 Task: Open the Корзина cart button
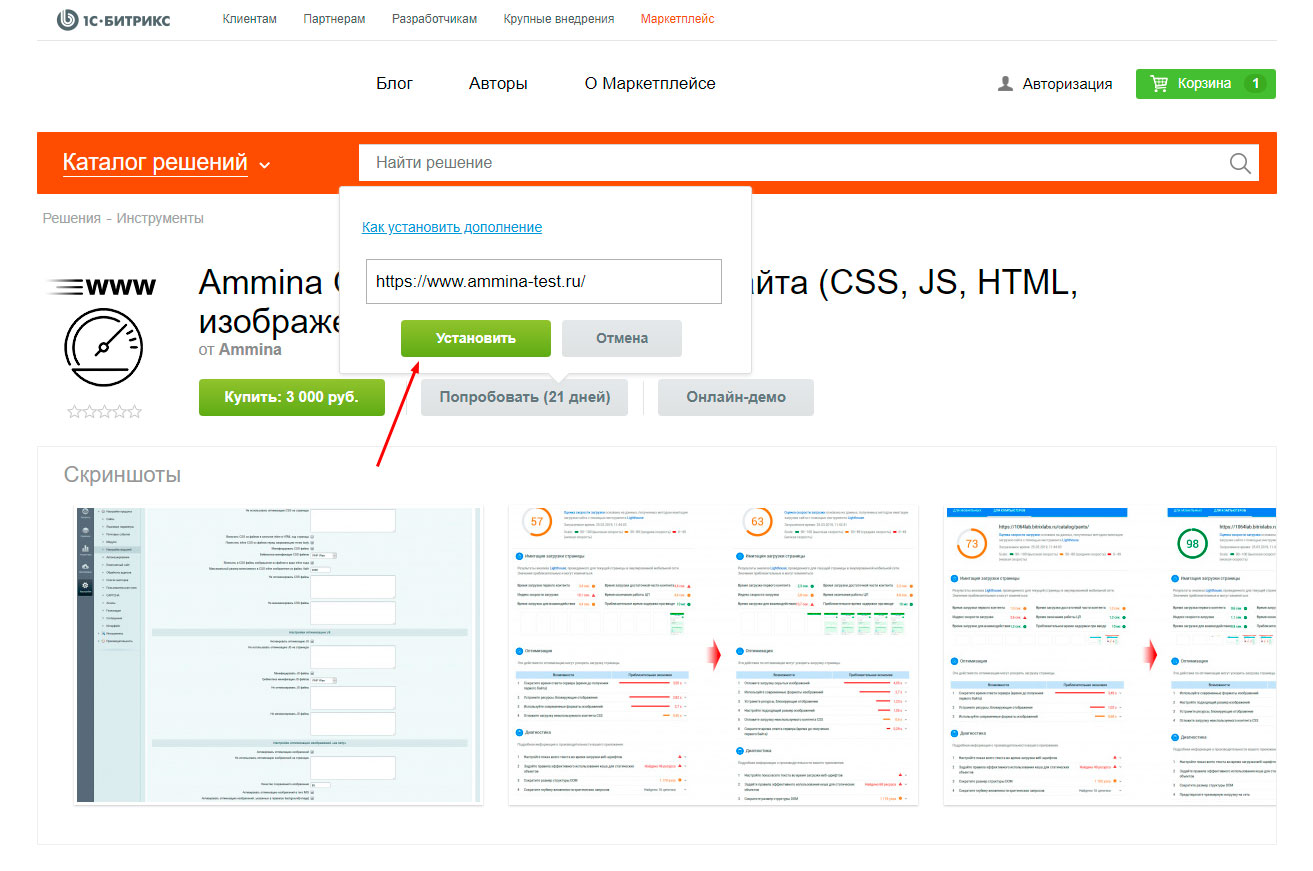pos(1205,84)
